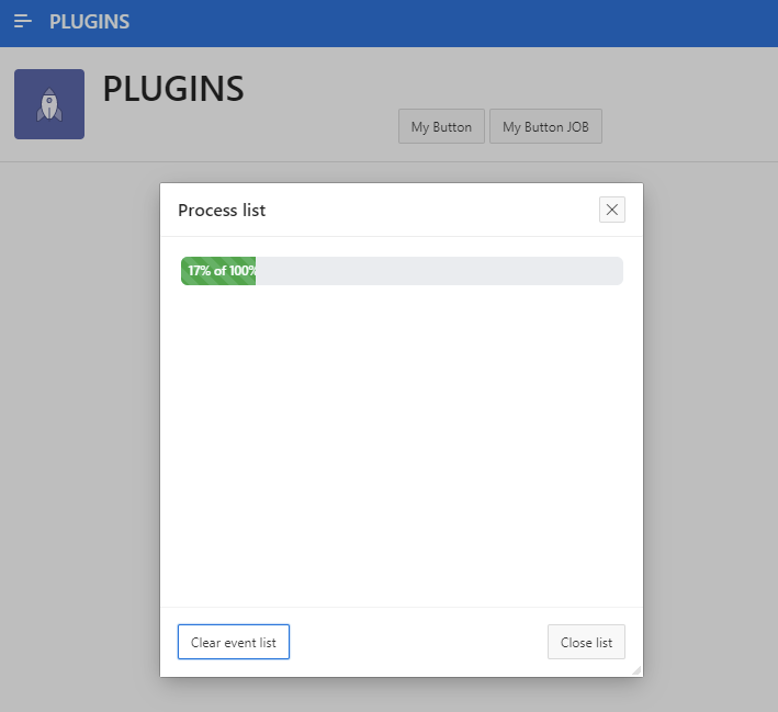Click dialog footer between the two buttons
Viewport: 778px width, 712px height.
click(x=418, y=642)
